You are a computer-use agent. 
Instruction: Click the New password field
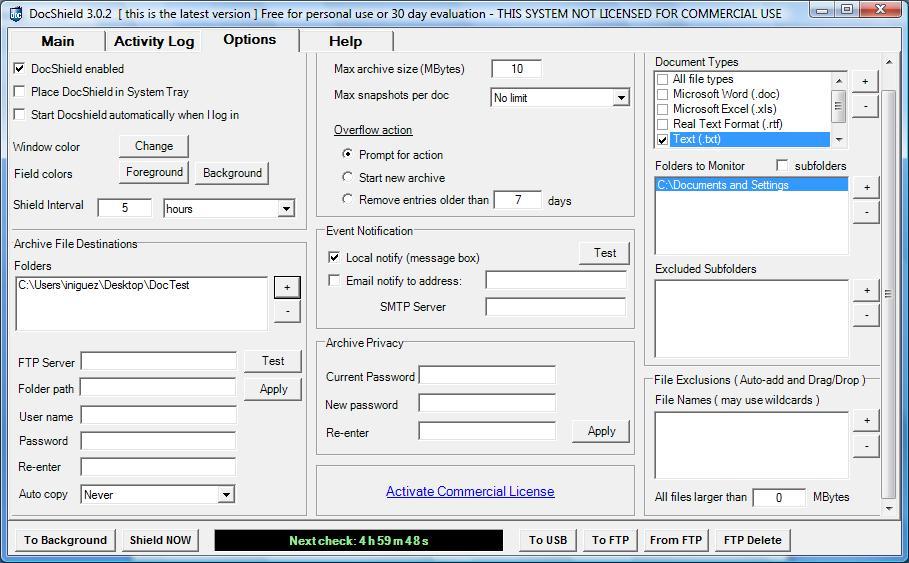[487, 403]
